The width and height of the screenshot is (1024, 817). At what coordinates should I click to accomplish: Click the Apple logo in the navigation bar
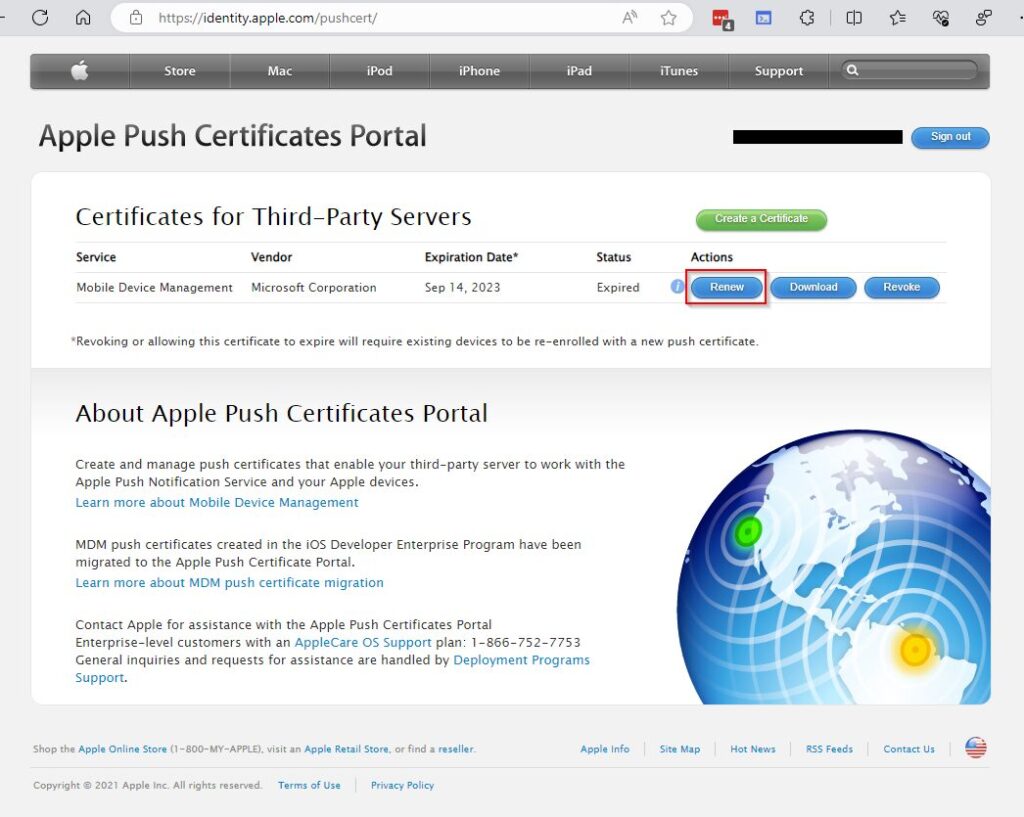(79, 71)
